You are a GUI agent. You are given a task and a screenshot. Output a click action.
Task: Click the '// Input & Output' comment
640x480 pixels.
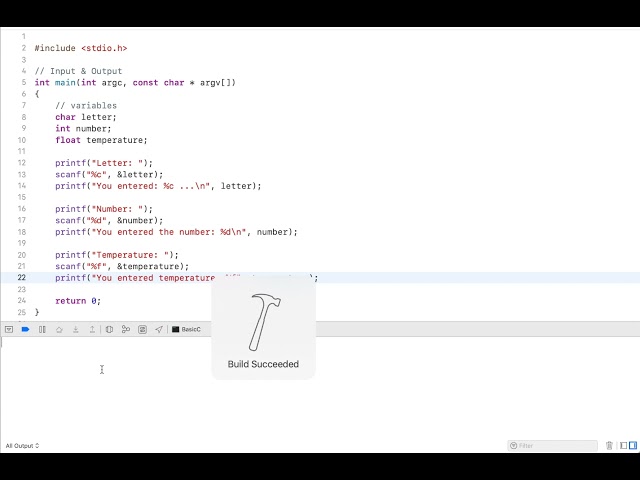[78, 71]
